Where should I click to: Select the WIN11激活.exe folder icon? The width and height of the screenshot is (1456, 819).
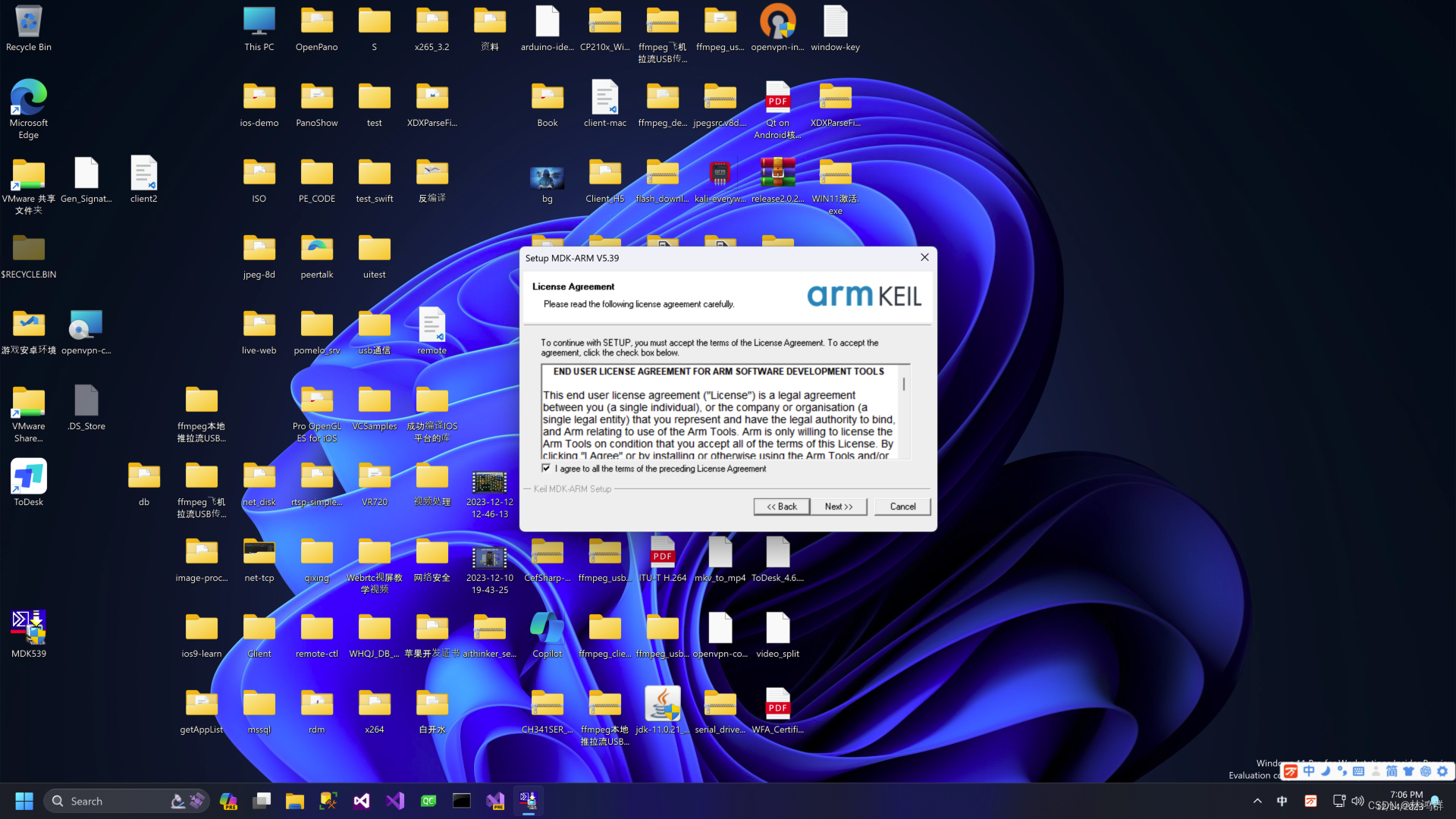tap(836, 186)
